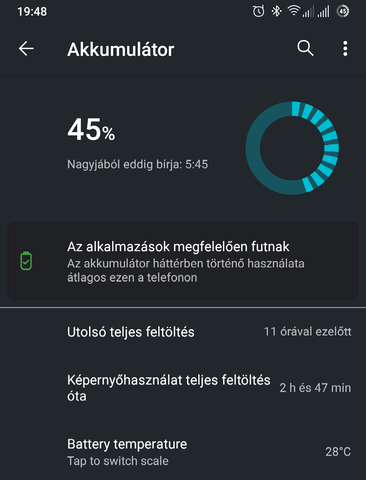Open search with the magnifier icon
This screenshot has width=366, height=480.
tap(305, 49)
